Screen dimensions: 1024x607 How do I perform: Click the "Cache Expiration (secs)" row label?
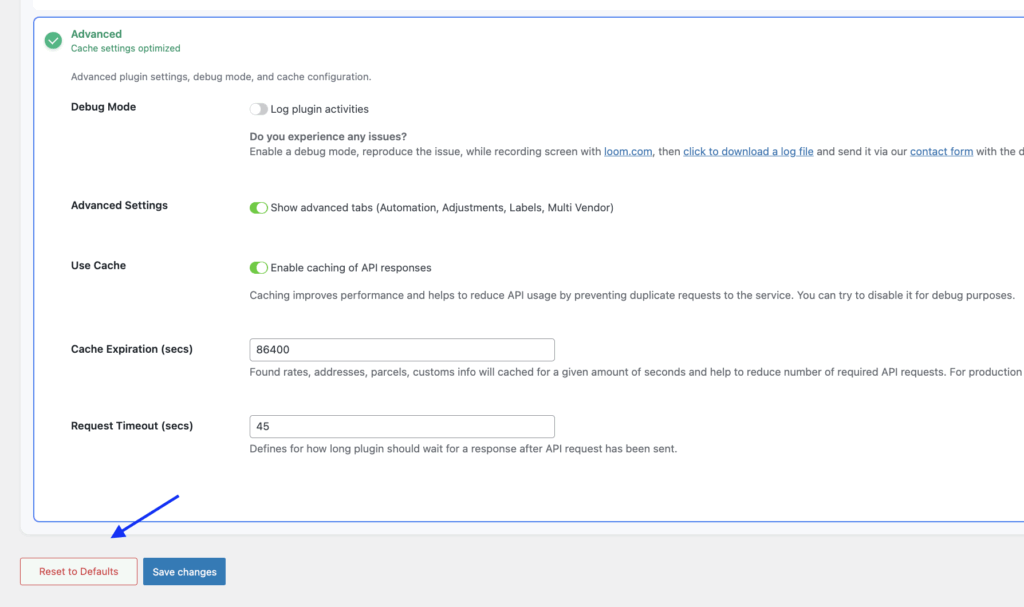pyautogui.click(x=131, y=349)
